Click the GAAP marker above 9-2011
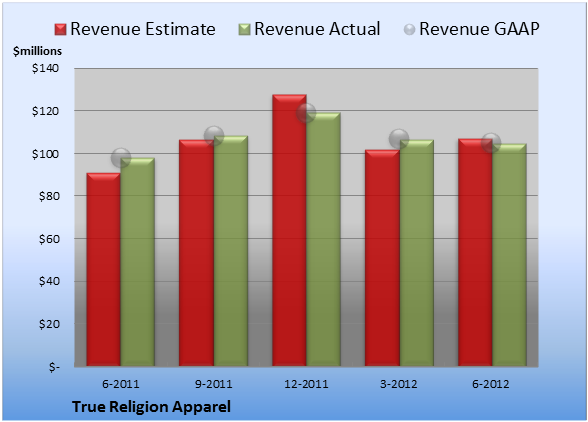 pyautogui.click(x=214, y=136)
